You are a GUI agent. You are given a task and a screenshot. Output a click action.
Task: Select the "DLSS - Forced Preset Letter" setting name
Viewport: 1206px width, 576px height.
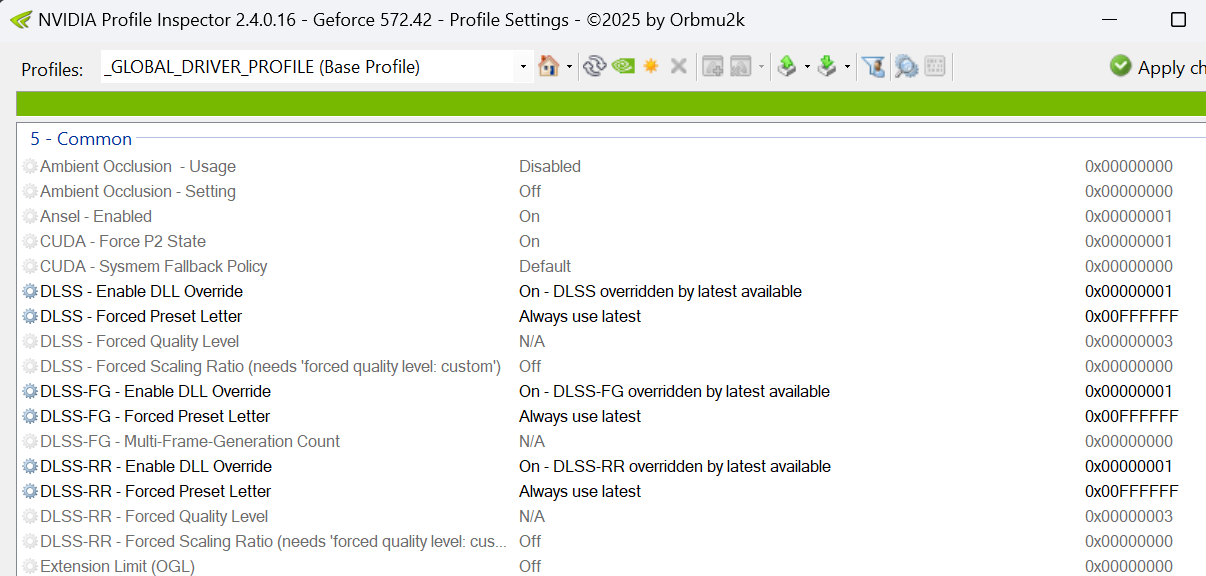tap(141, 317)
